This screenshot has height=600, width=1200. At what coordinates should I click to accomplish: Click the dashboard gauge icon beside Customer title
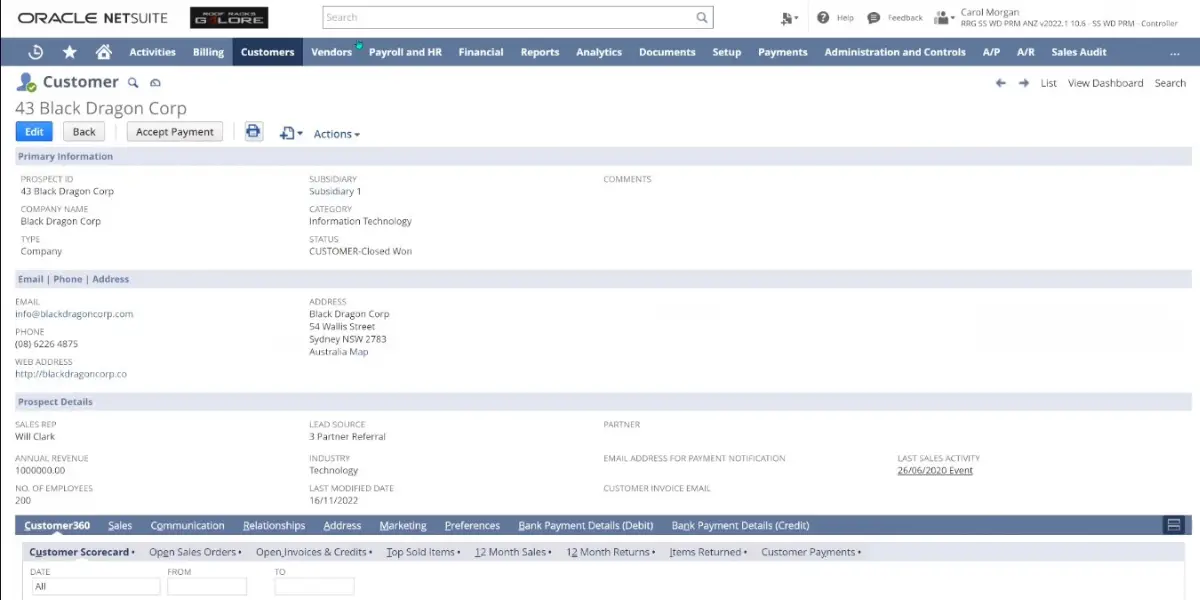click(x=155, y=83)
